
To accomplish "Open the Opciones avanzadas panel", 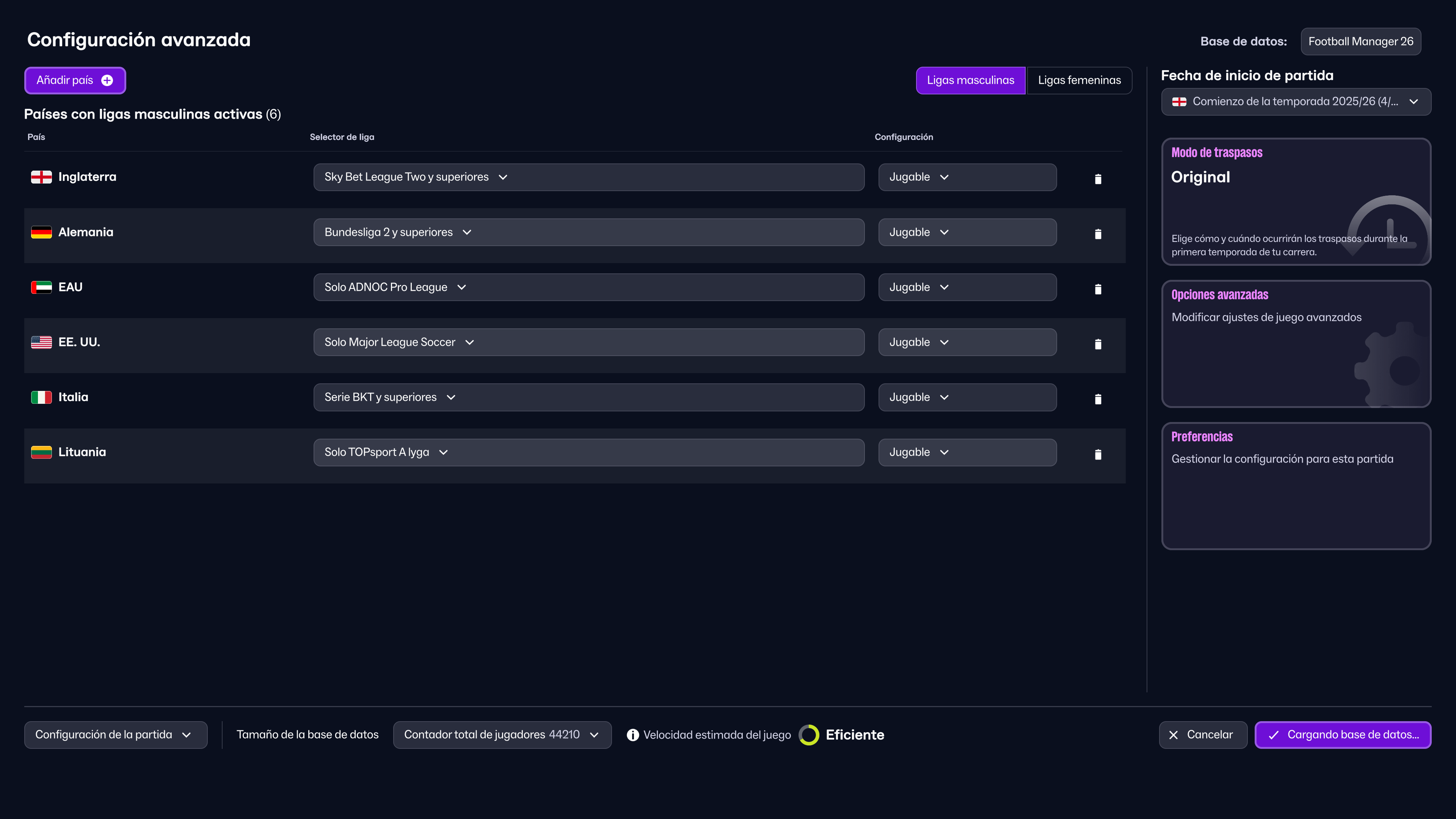I will pyautogui.click(x=1296, y=344).
